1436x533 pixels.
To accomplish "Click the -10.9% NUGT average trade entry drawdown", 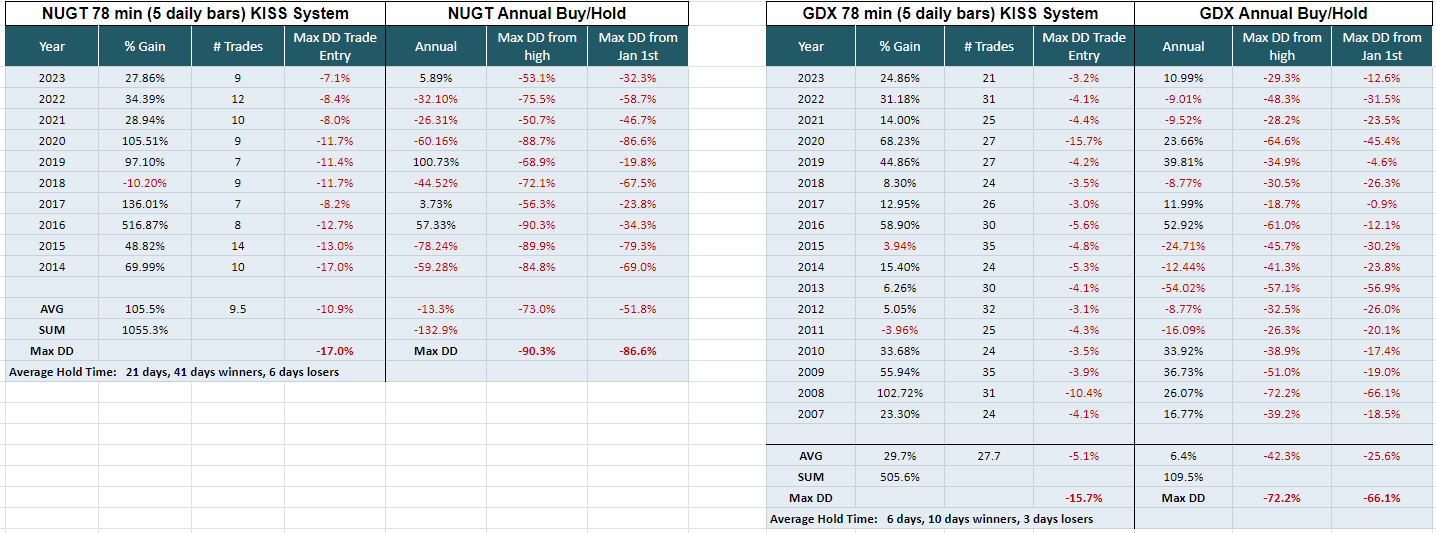I will click(335, 309).
